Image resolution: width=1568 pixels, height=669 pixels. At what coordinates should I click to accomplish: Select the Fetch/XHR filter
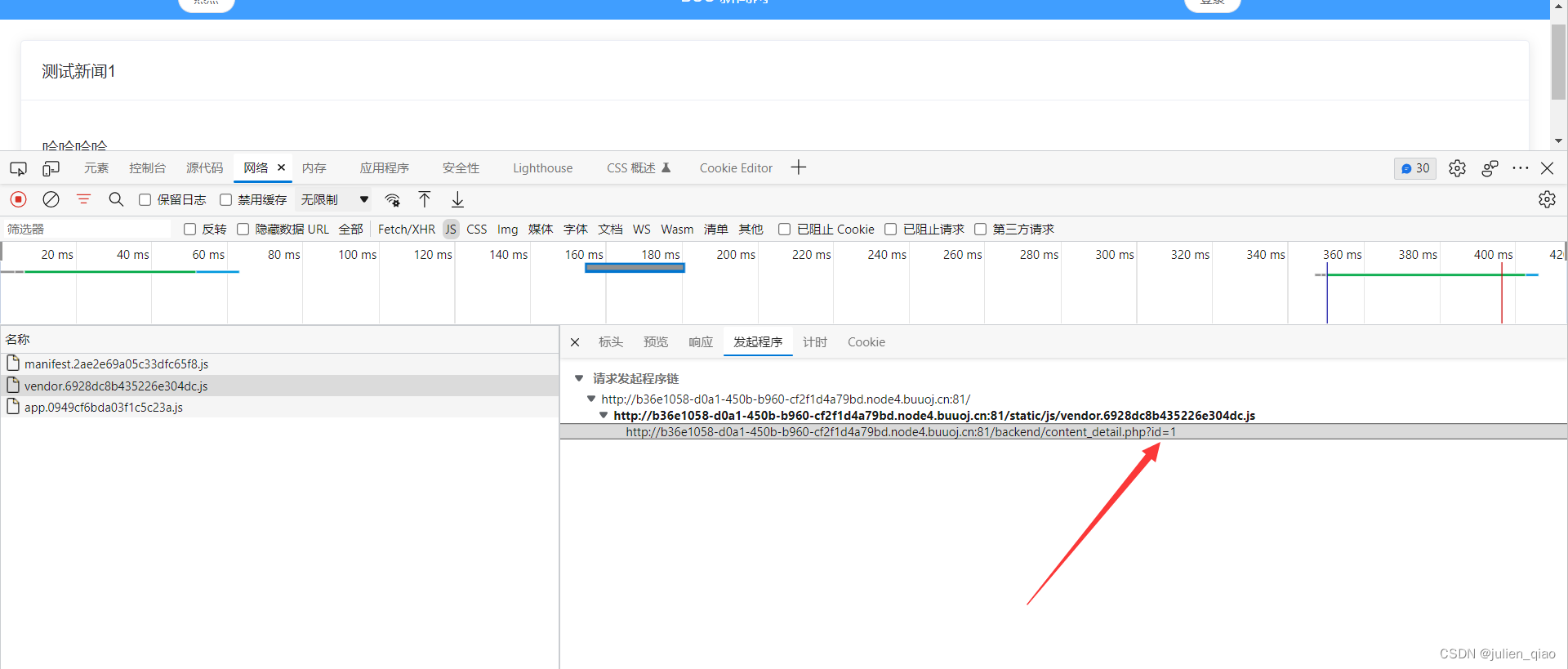pos(406,230)
